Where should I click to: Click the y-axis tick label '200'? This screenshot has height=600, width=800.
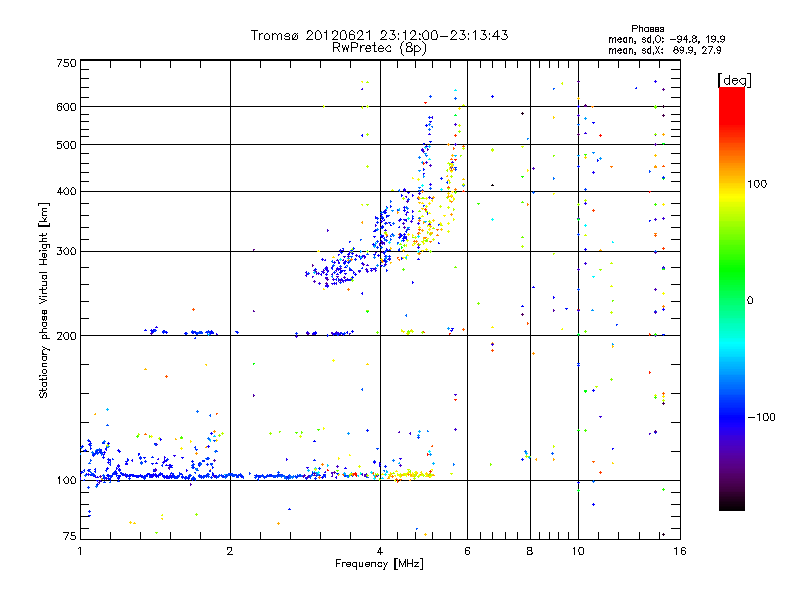[66, 336]
